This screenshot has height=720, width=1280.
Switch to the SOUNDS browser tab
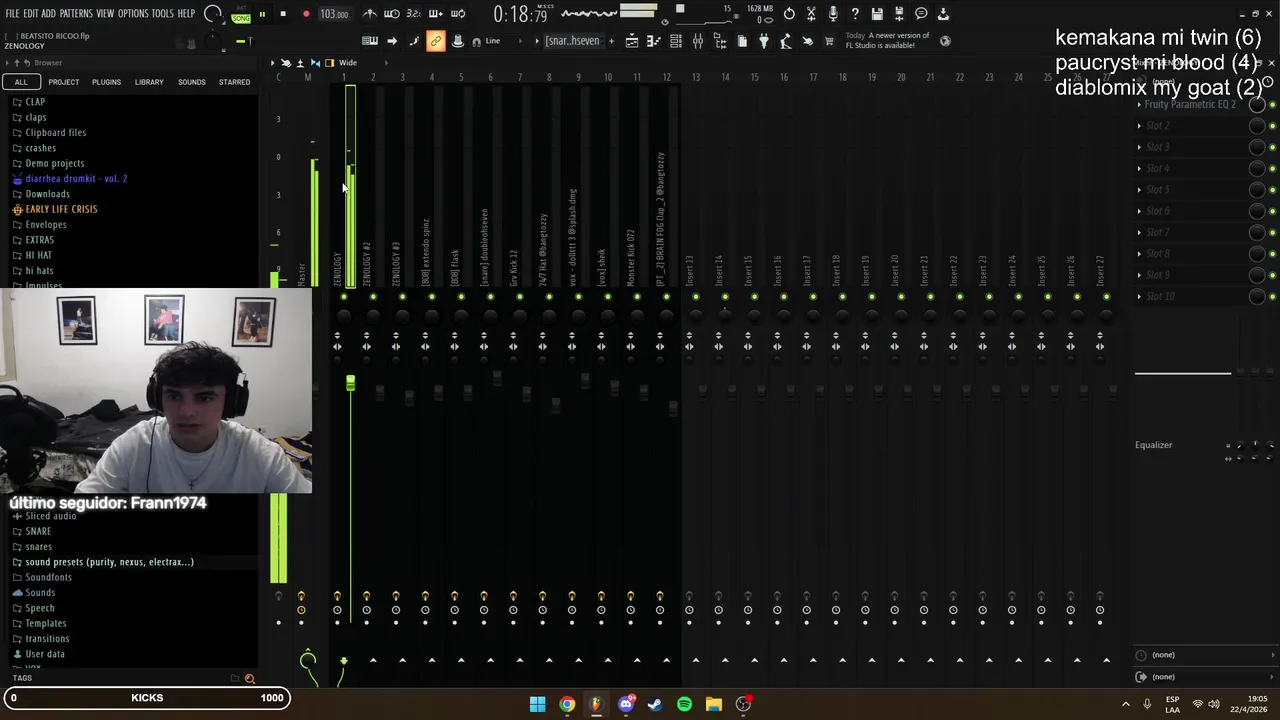coord(191,82)
